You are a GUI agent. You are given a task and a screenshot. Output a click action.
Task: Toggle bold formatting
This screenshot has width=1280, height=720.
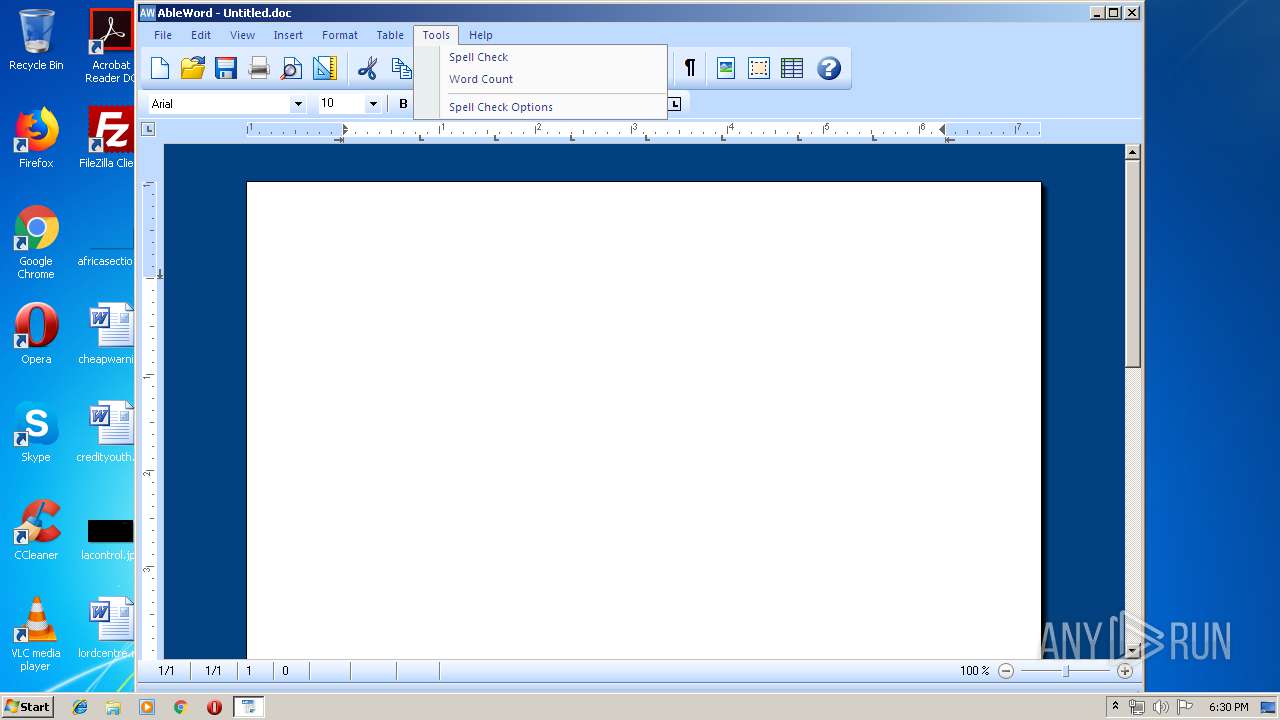[404, 103]
